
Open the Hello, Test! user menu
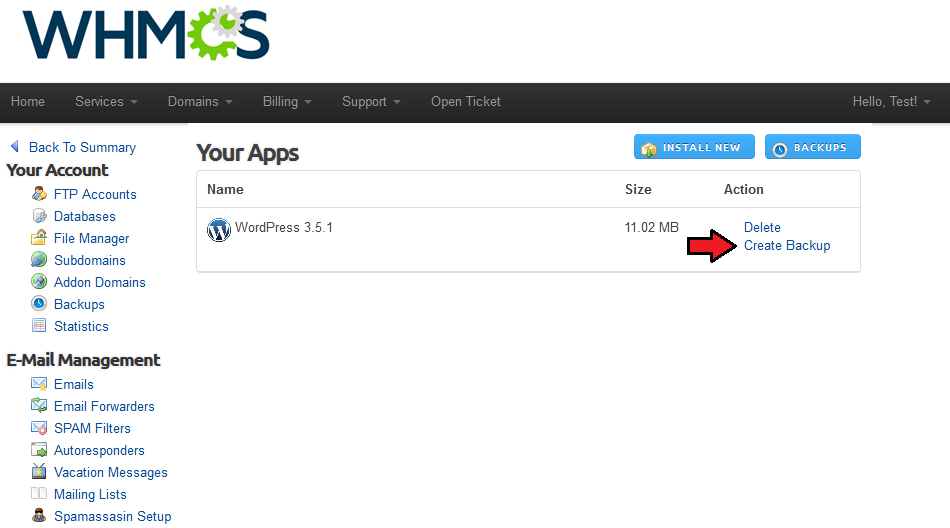click(891, 102)
